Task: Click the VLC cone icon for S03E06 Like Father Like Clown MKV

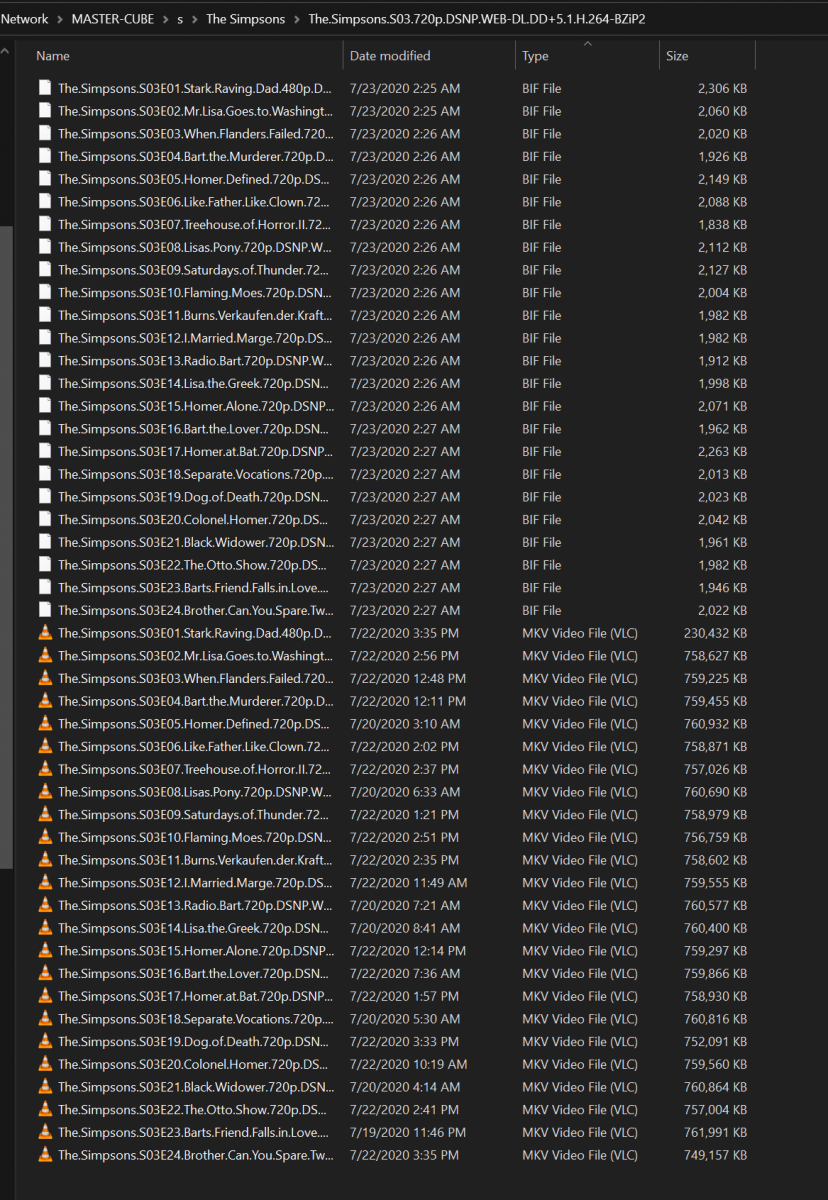Action: coord(45,746)
